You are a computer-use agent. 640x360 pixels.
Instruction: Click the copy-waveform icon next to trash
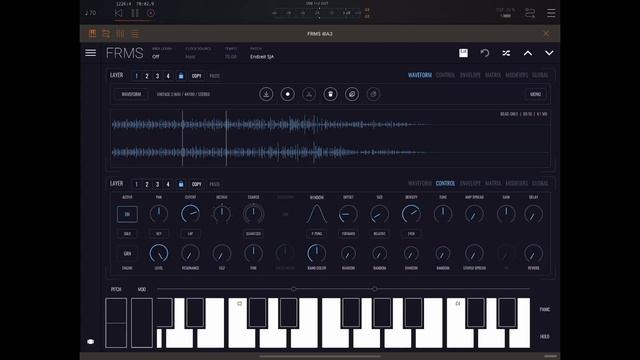[352, 94]
